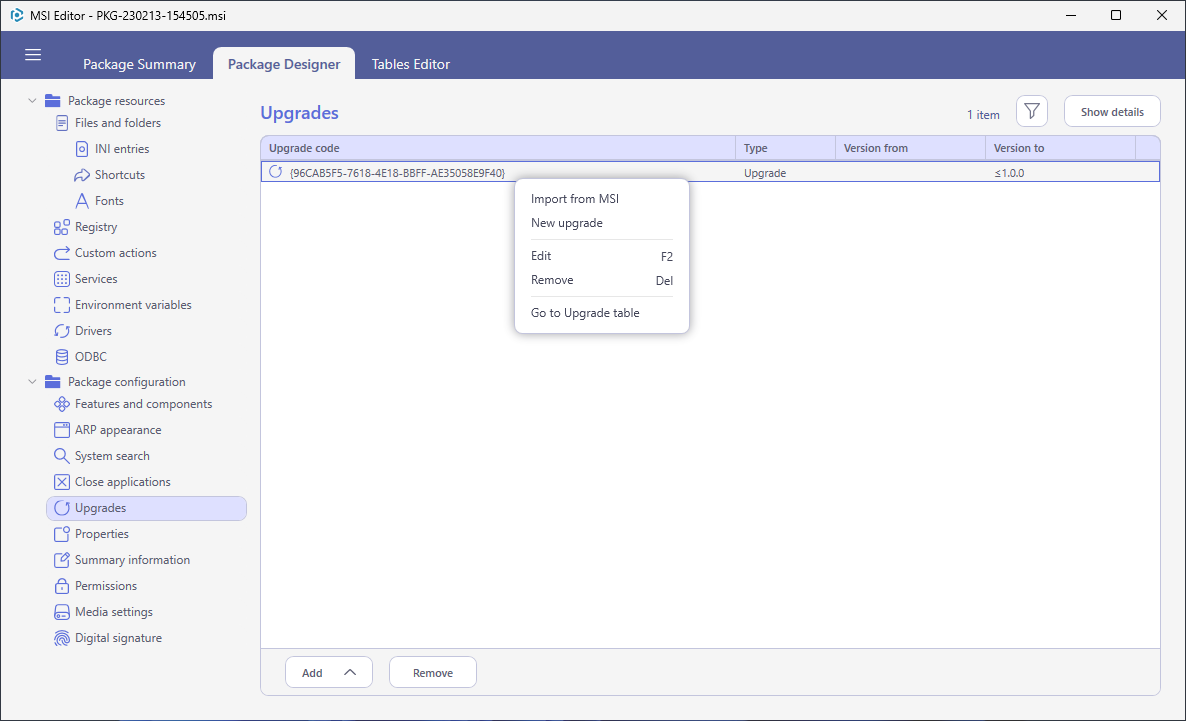This screenshot has width=1186, height=721.
Task: Click the ARP appearance icon
Action: [62, 430]
